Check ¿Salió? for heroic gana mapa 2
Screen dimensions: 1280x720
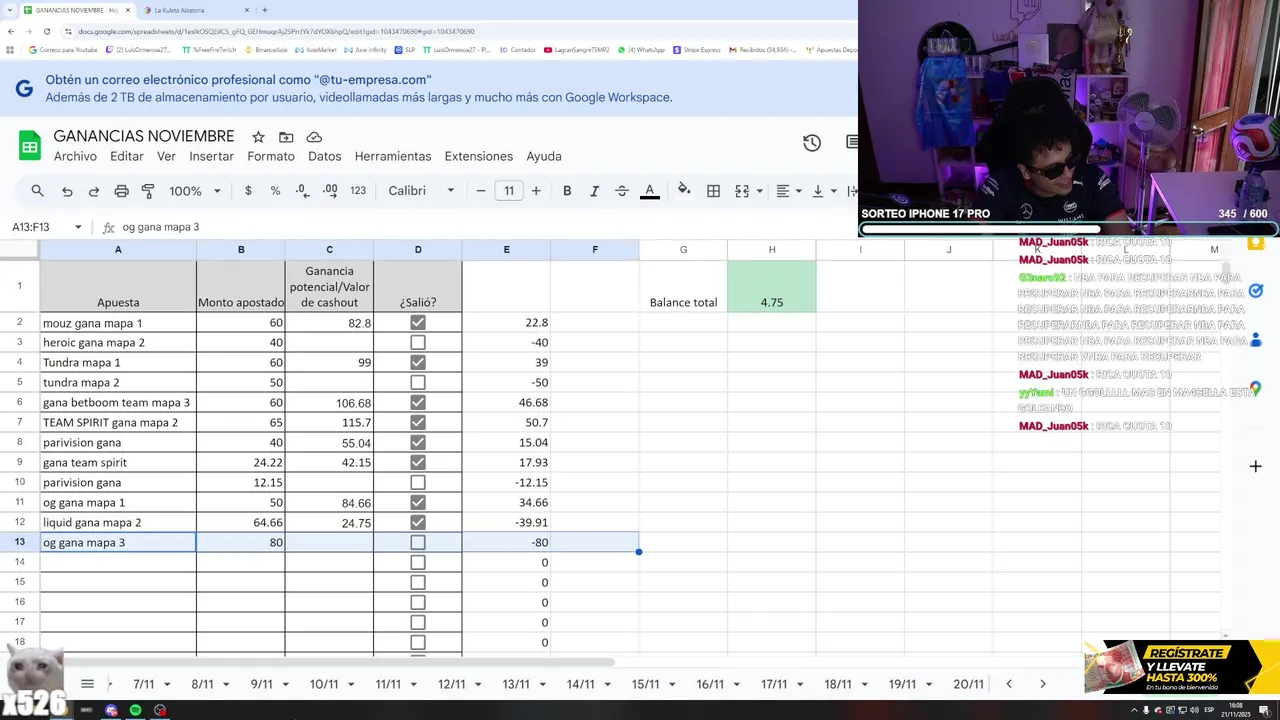(x=418, y=343)
